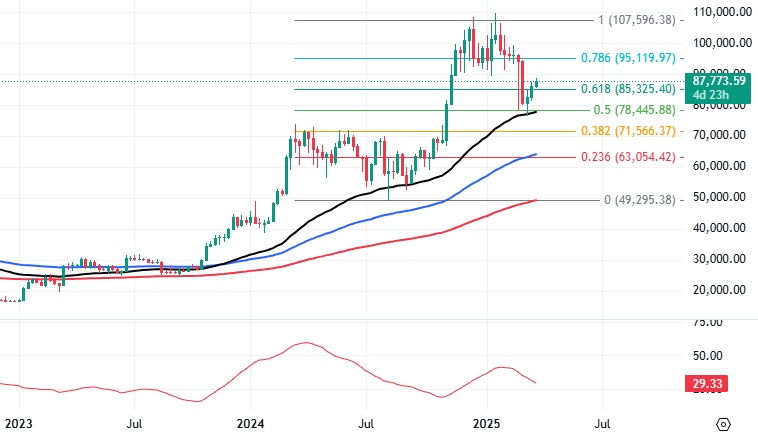This screenshot has width=758, height=434.
Task: Click the Jul label between 2023 and 2024
Action: (134, 424)
